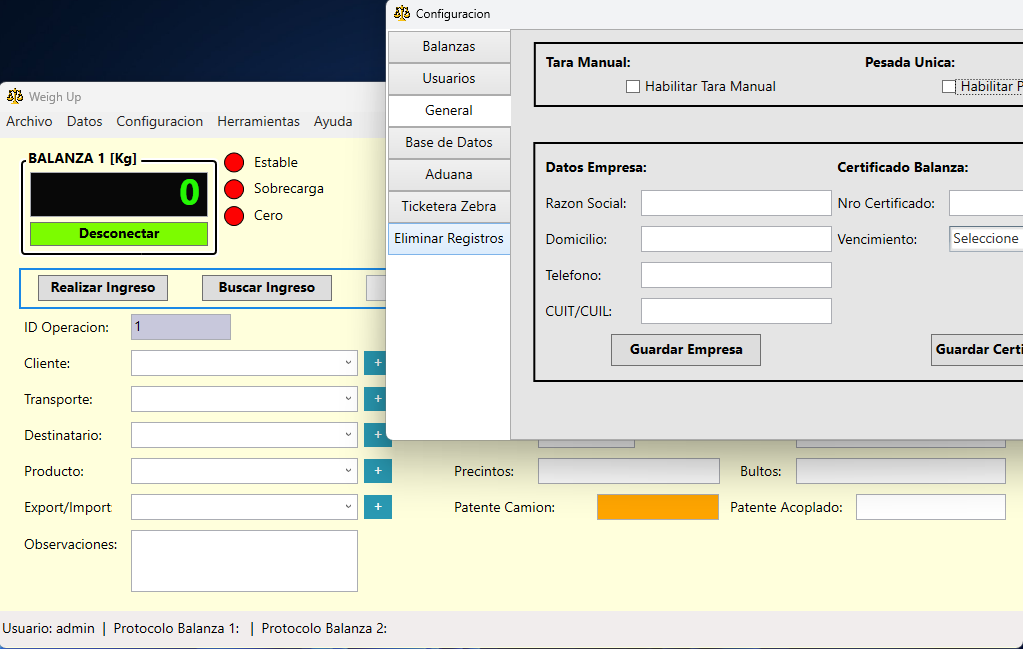Click the plus icon next to Export/Import

(377, 507)
